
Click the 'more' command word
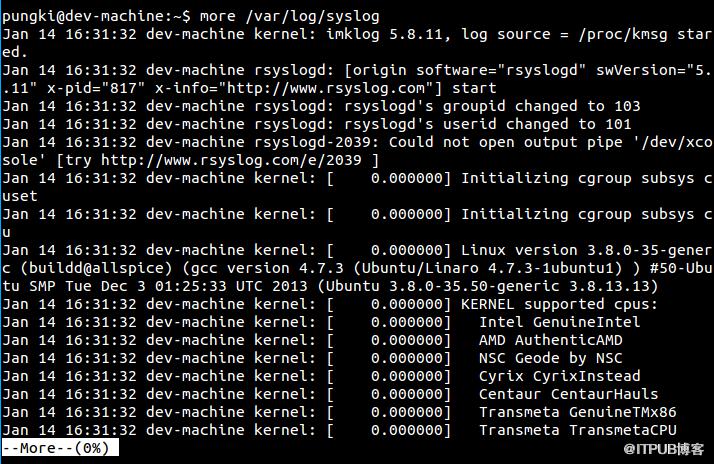(218, 16)
